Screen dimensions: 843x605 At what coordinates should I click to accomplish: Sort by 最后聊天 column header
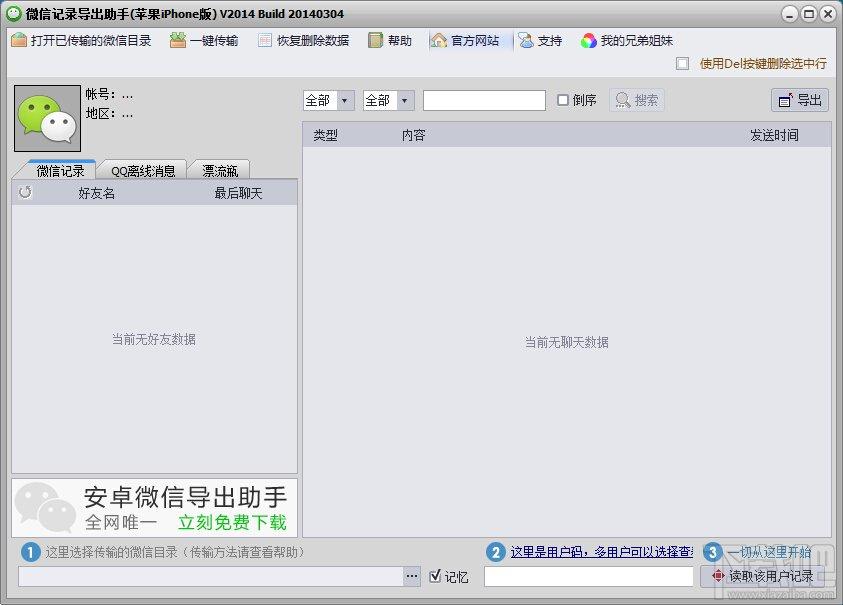coord(238,193)
